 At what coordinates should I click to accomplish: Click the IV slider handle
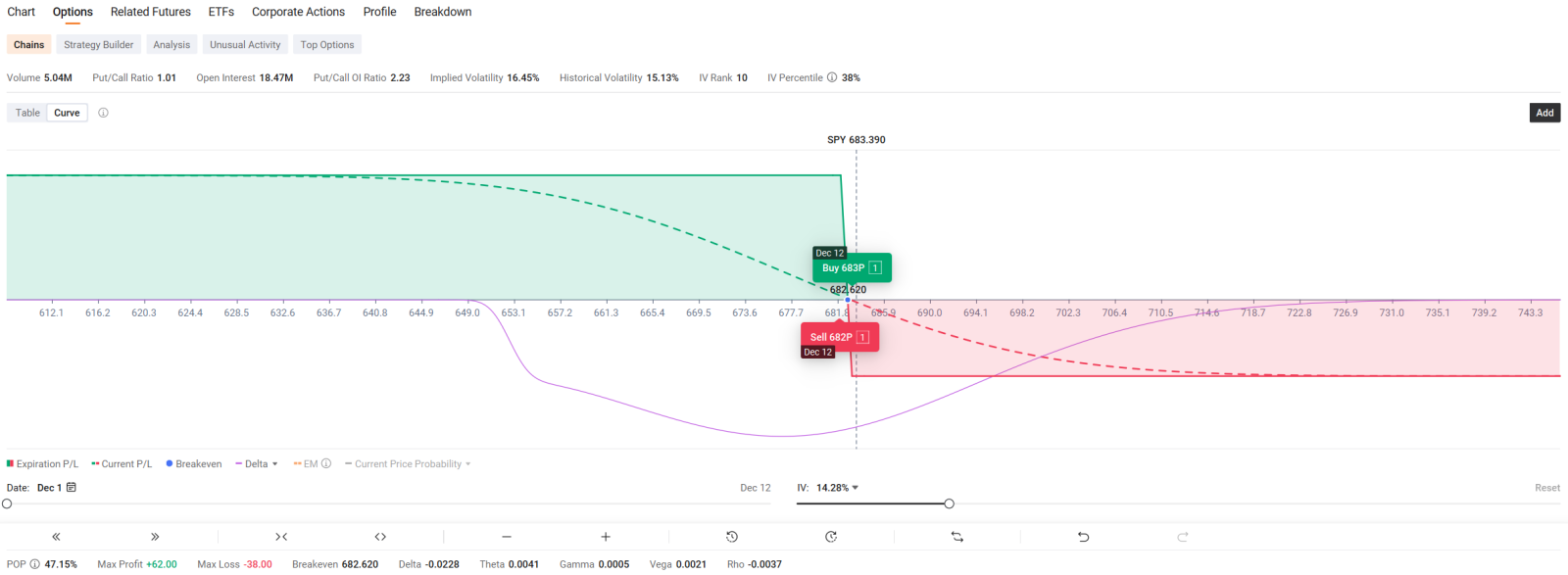[x=949, y=503]
